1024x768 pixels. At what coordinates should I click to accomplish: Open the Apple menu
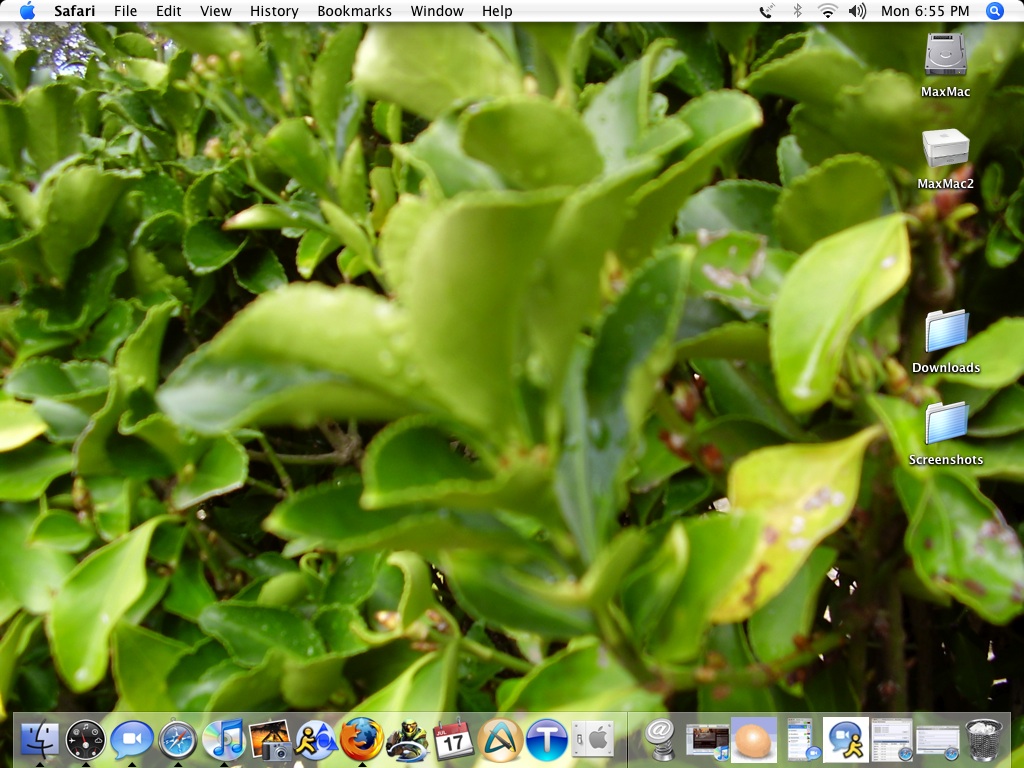(x=27, y=11)
